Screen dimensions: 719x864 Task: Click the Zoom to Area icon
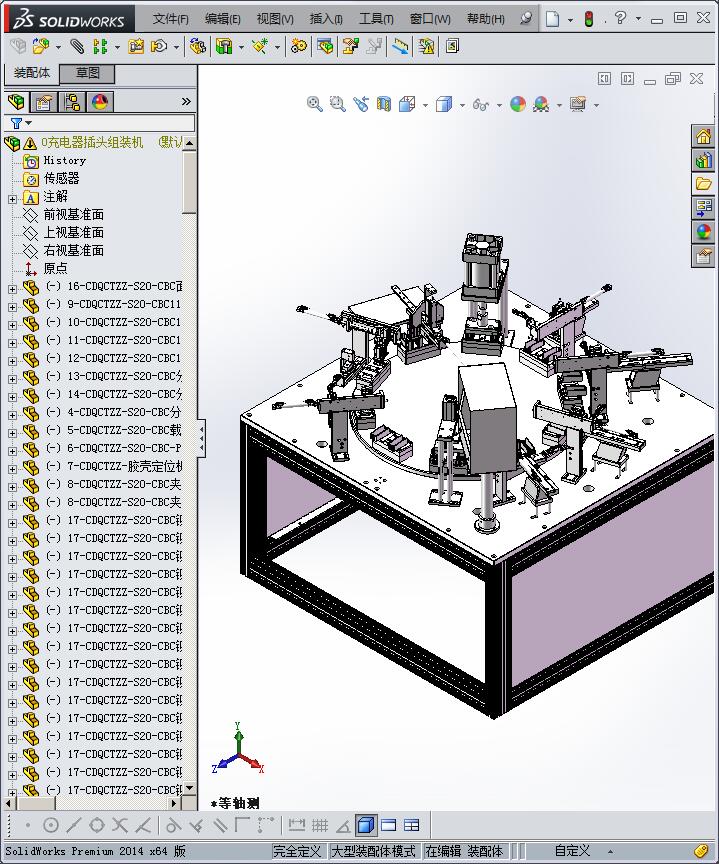tap(337, 104)
